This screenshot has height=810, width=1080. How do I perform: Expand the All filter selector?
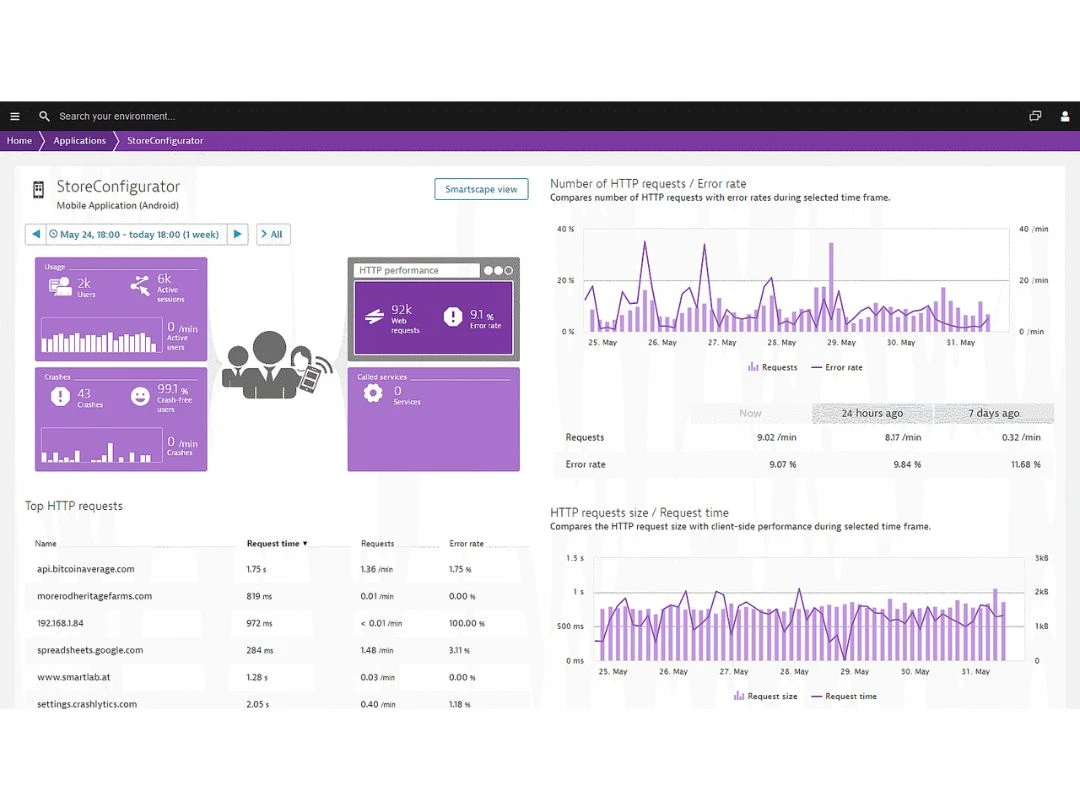click(272, 235)
